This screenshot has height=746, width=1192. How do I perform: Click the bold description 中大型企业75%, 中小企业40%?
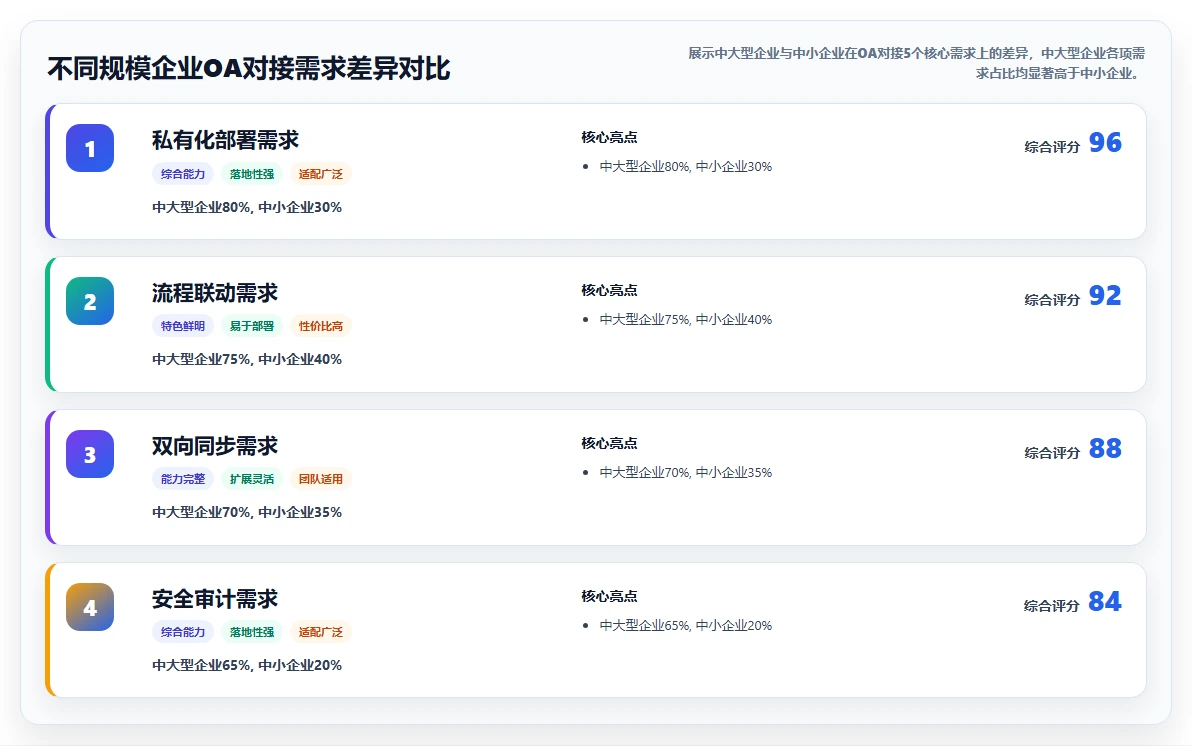coord(247,359)
